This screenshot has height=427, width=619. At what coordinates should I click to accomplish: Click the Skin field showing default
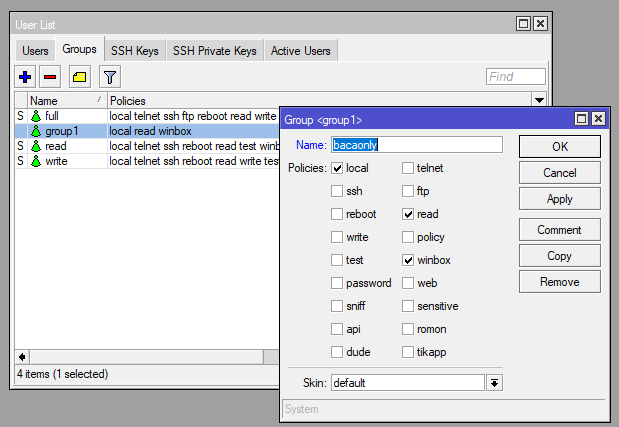click(408, 383)
